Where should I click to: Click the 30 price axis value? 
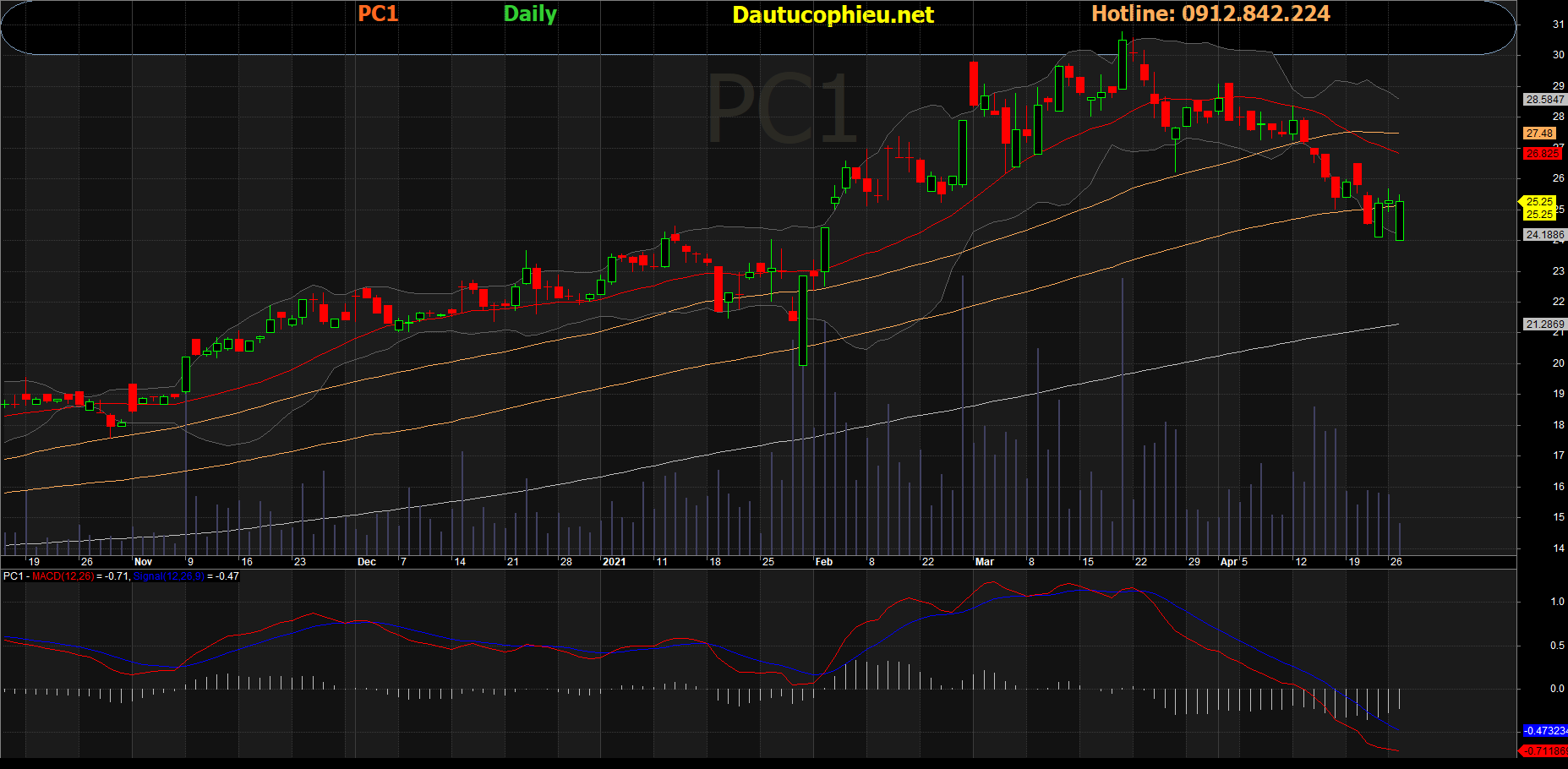[1558, 55]
